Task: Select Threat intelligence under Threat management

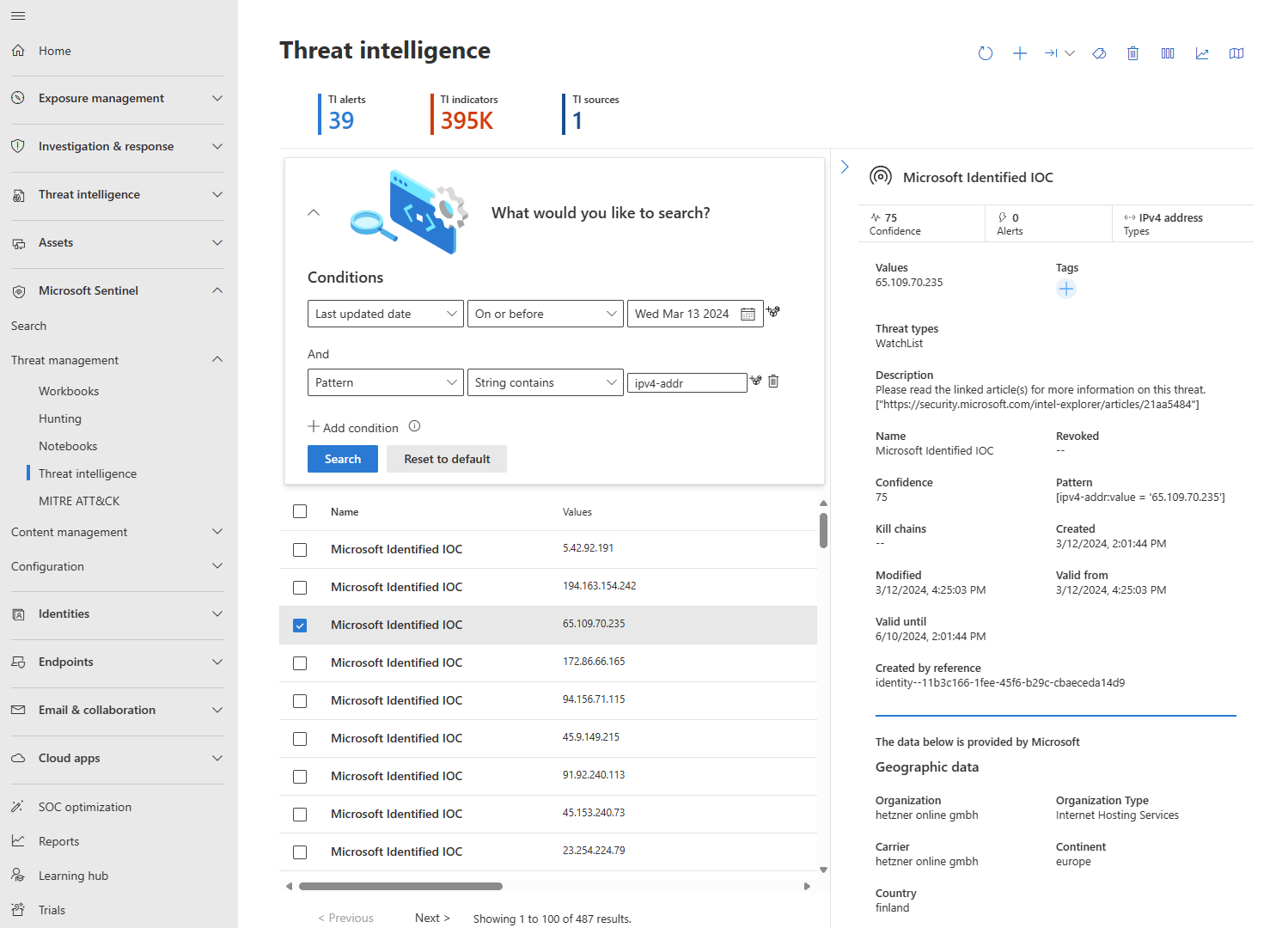Action: [x=88, y=473]
